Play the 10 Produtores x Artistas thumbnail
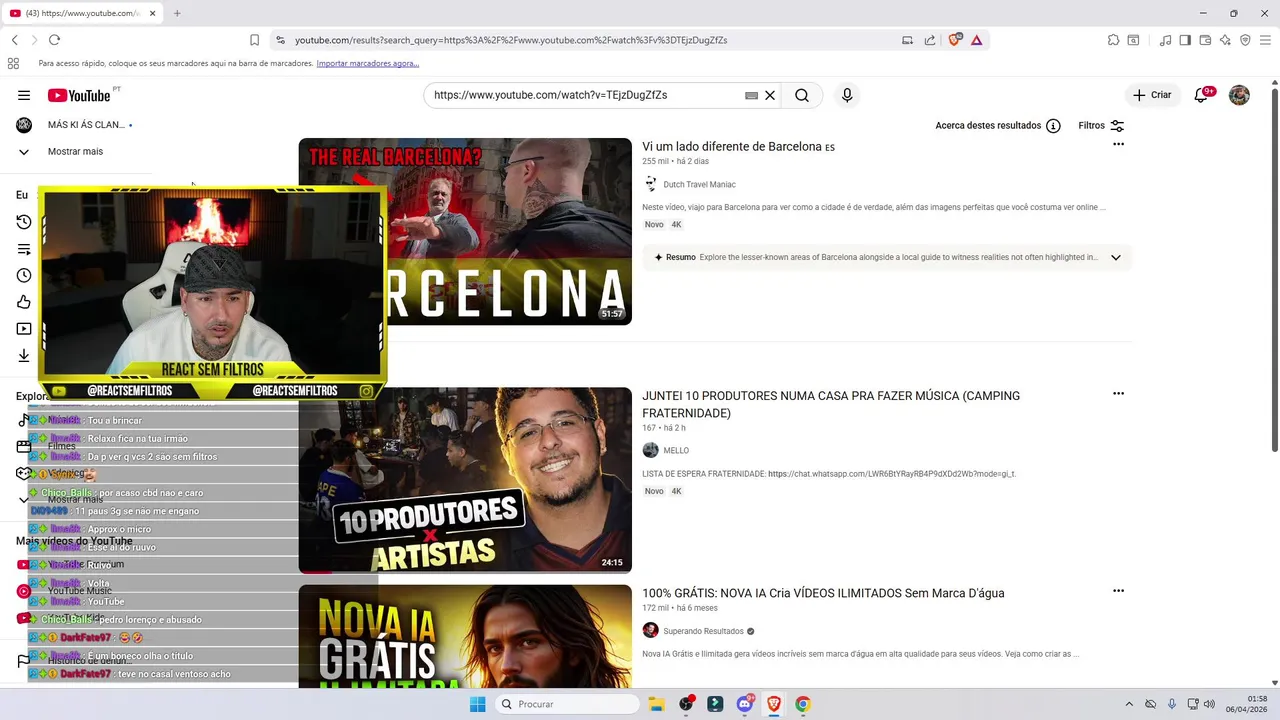The width and height of the screenshot is (1280, 720). (465, 480)
